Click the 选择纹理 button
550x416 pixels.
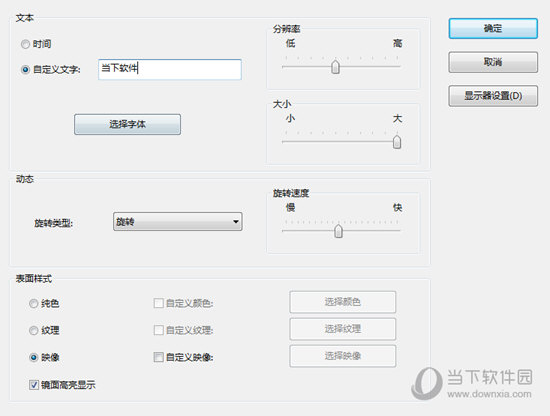coord(343,329)
